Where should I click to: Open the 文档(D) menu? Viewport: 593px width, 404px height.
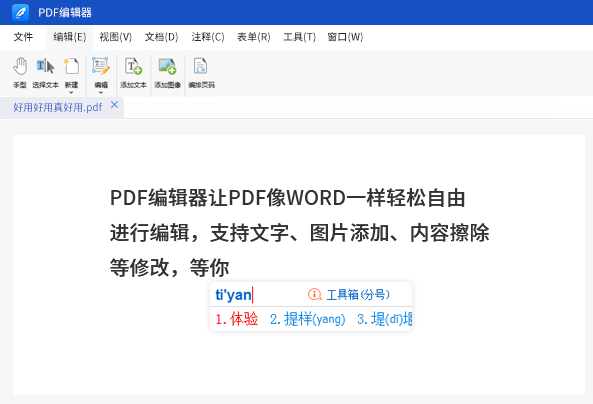click(161, 37)
